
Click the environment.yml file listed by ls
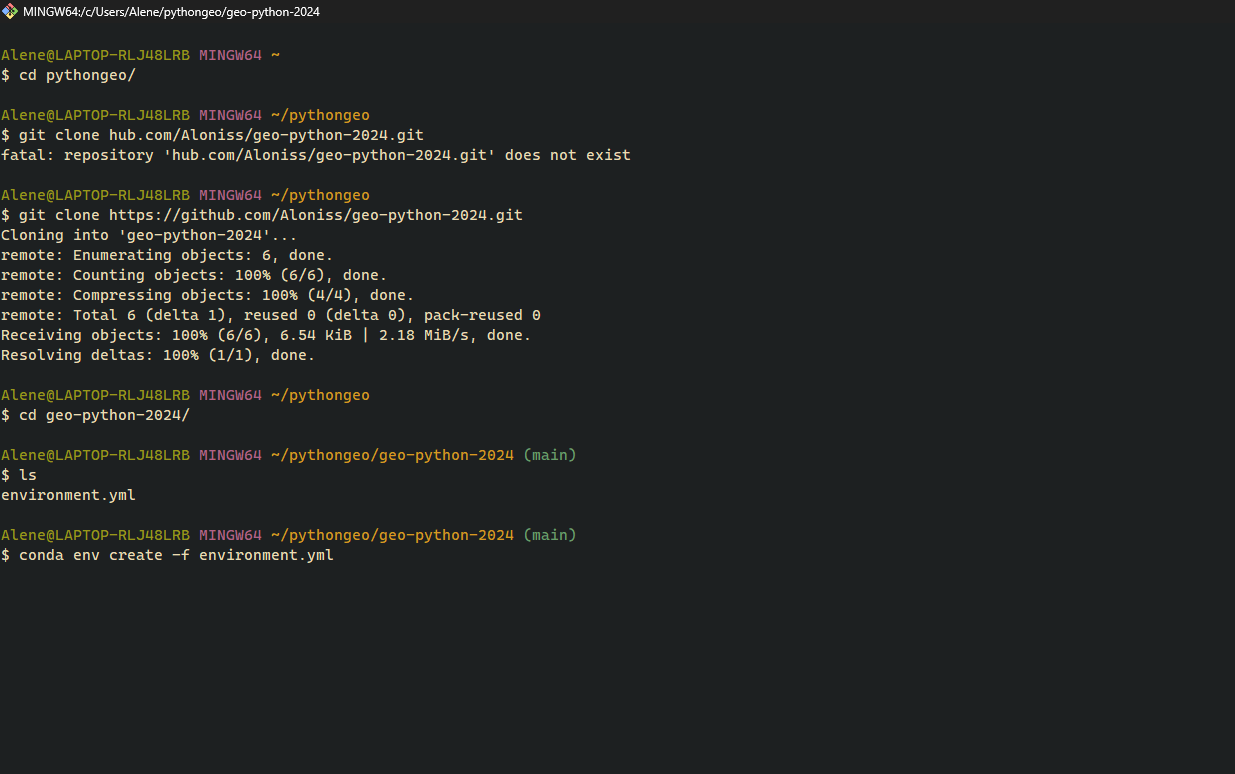(68, 495)
